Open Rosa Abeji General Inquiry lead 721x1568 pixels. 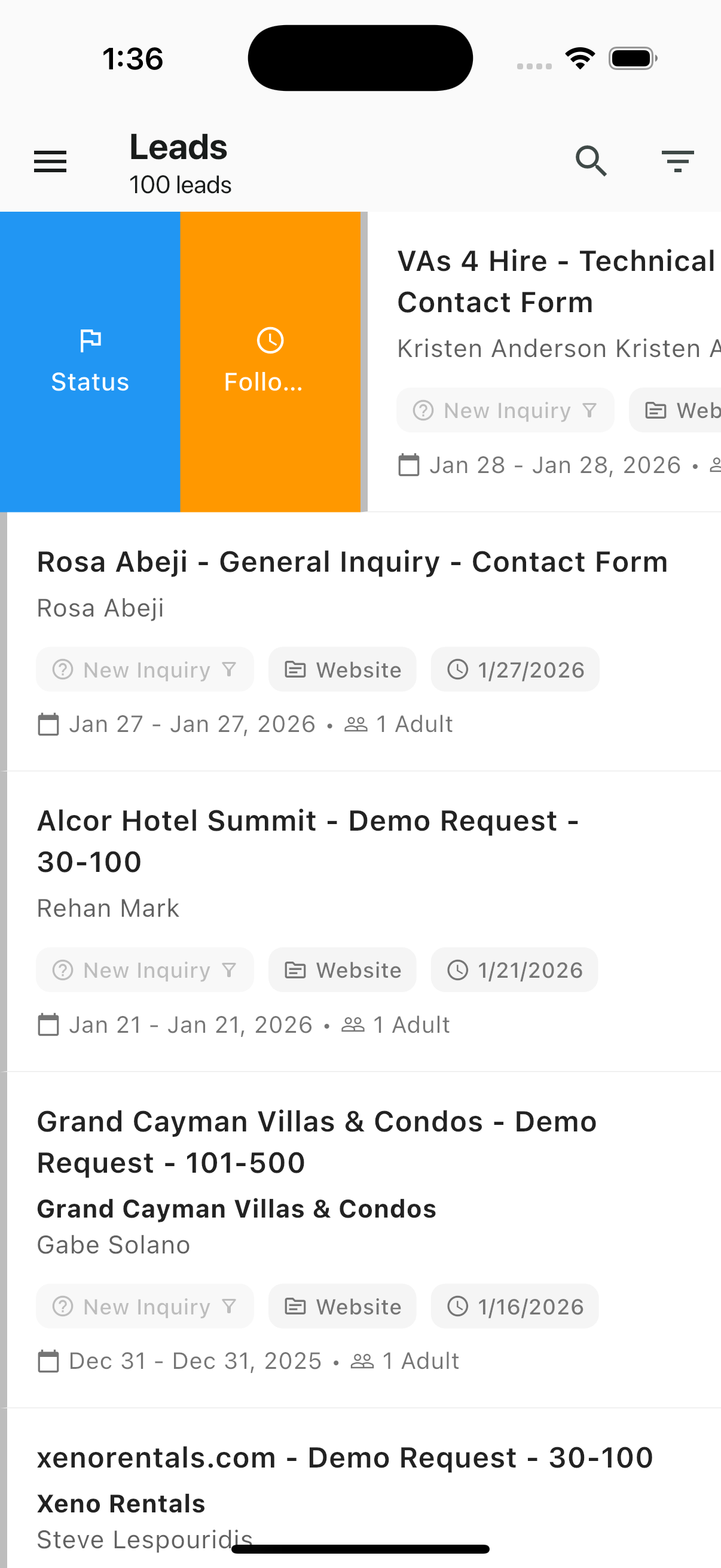coord(352,562)
